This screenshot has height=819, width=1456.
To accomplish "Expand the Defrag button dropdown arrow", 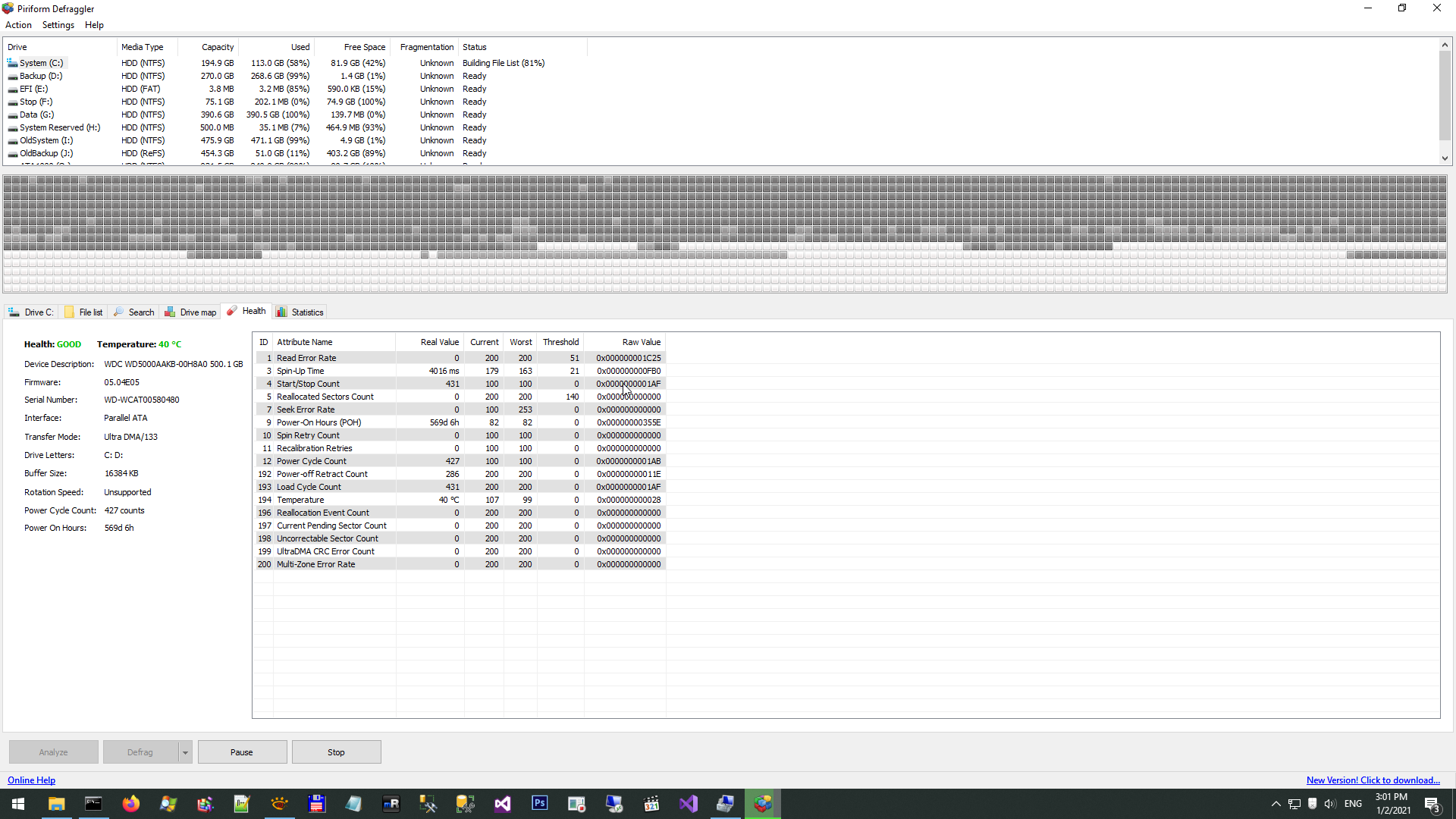I will click(185, 752).
